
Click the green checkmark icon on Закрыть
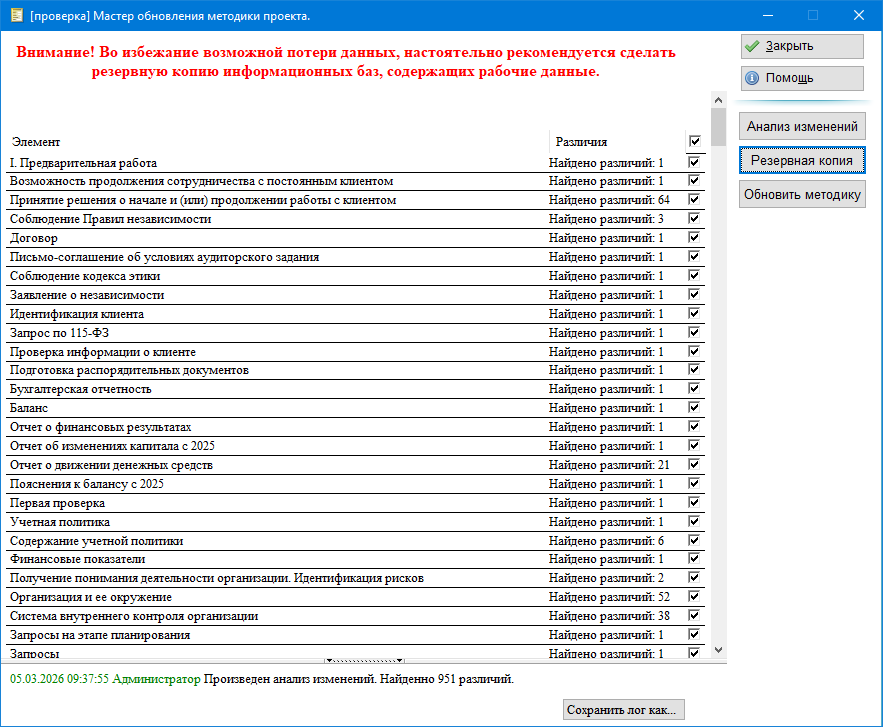click(x=753, y=46)
